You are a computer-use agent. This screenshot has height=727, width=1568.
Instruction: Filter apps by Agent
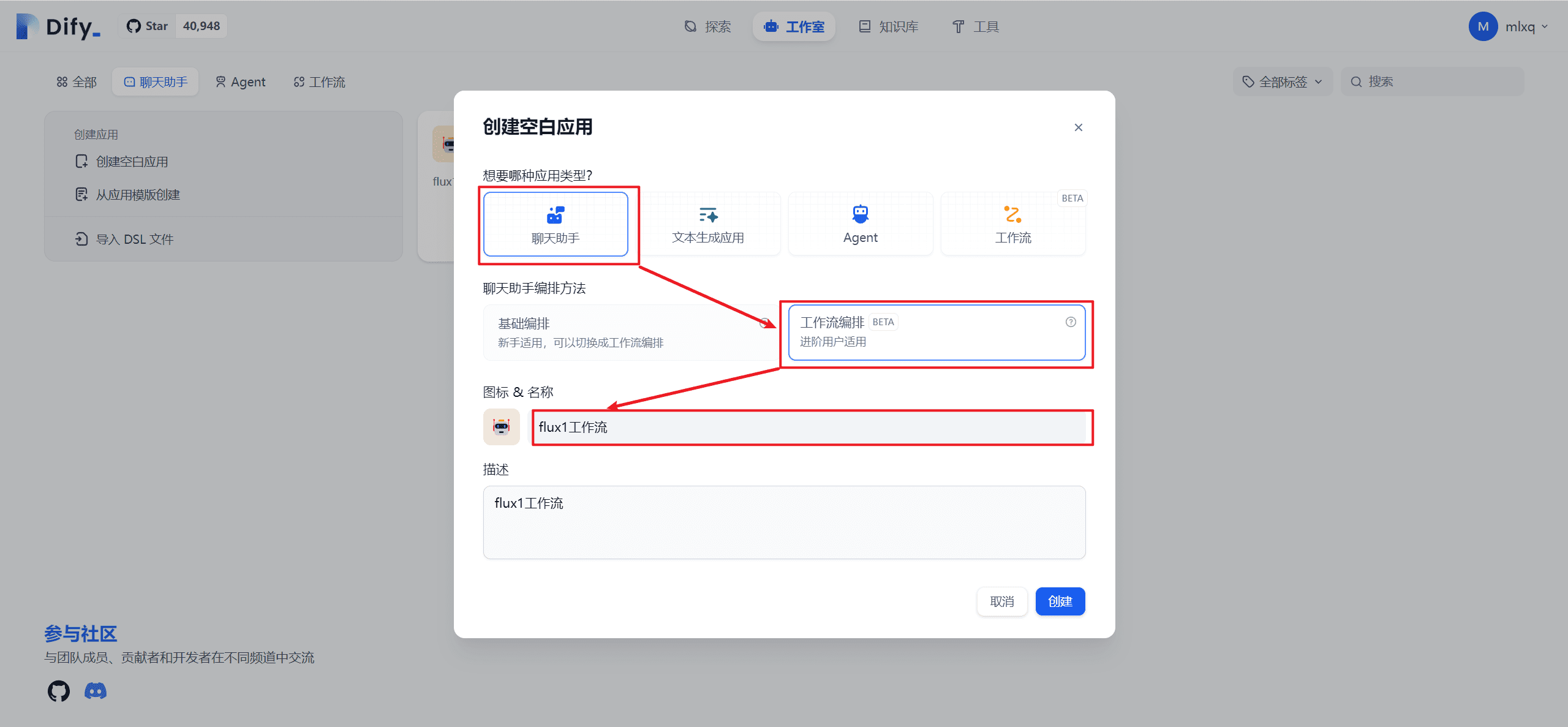click(240, 82)
